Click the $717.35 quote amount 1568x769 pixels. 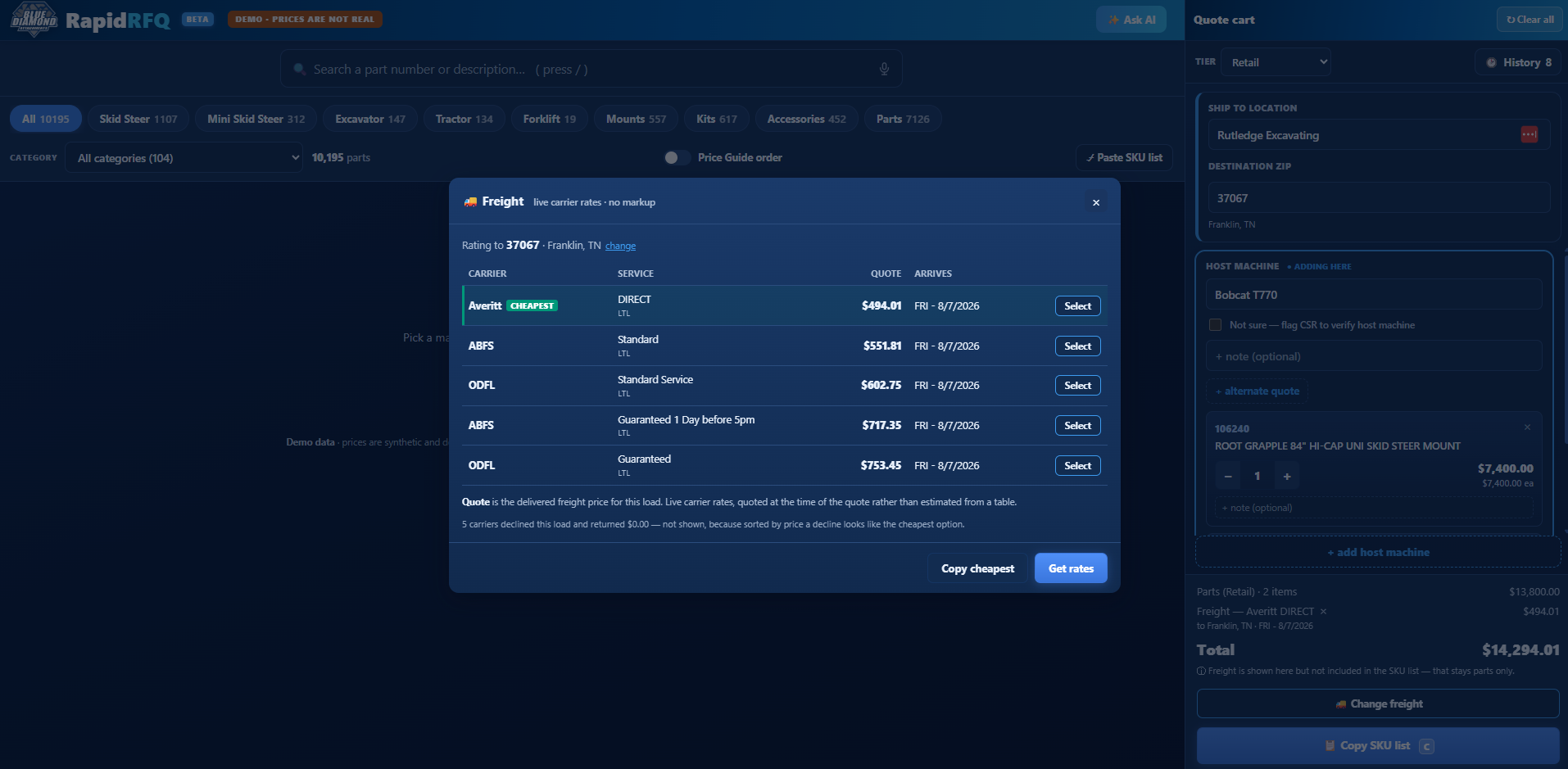[x=881, y=425]
